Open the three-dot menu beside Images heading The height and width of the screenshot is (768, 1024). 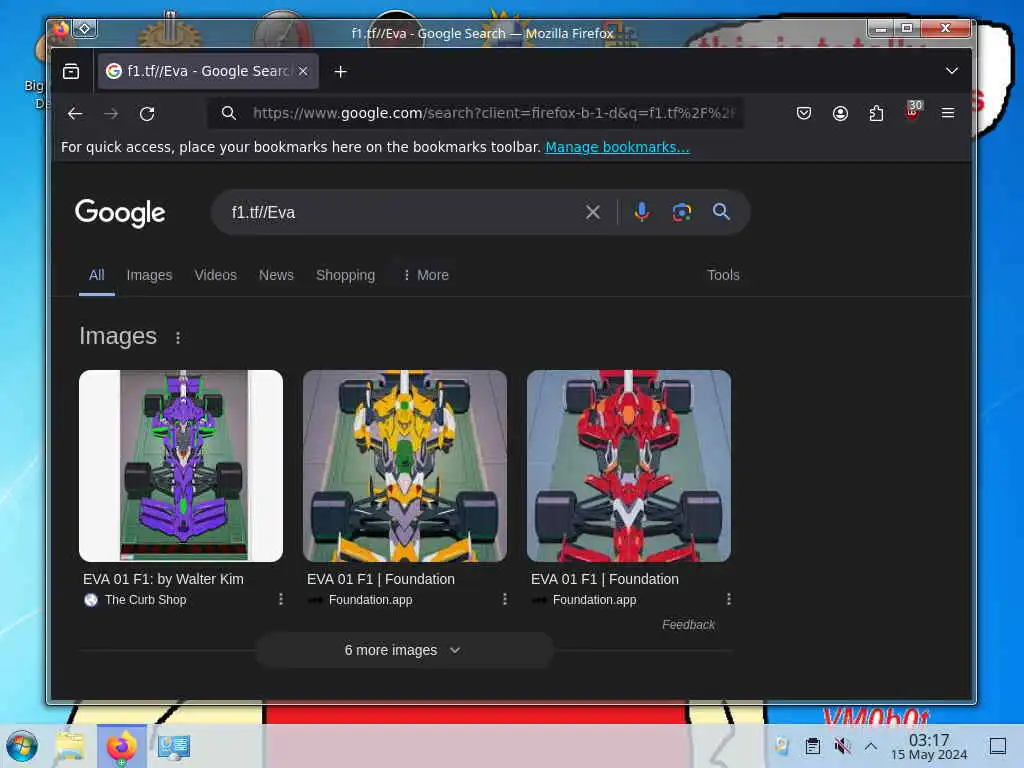pos(178,338)
